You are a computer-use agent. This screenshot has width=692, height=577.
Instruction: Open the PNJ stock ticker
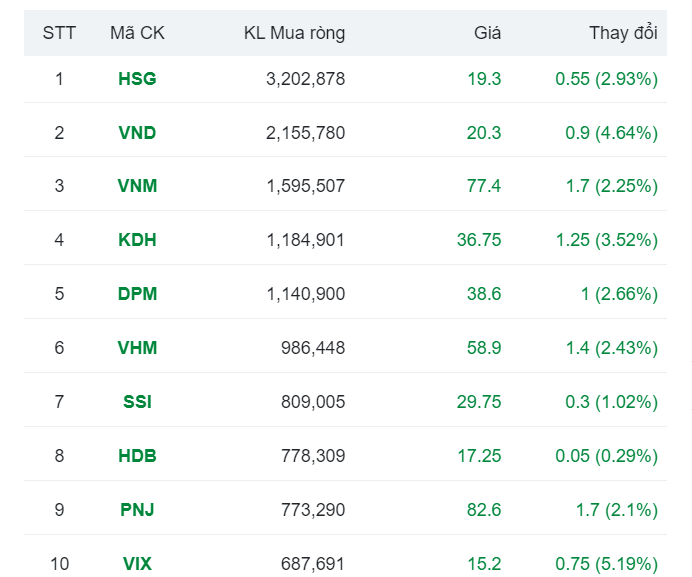(x=137, y=511)
